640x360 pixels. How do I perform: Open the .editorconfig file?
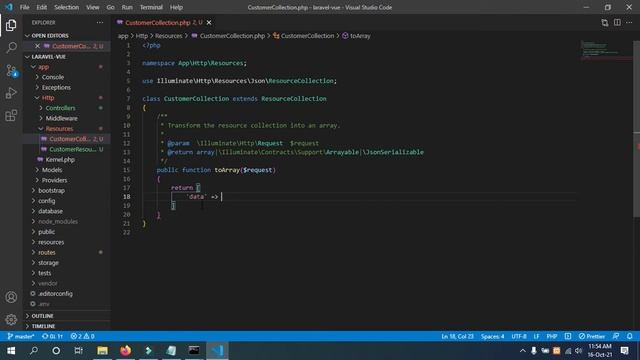[x=67, y=293]
